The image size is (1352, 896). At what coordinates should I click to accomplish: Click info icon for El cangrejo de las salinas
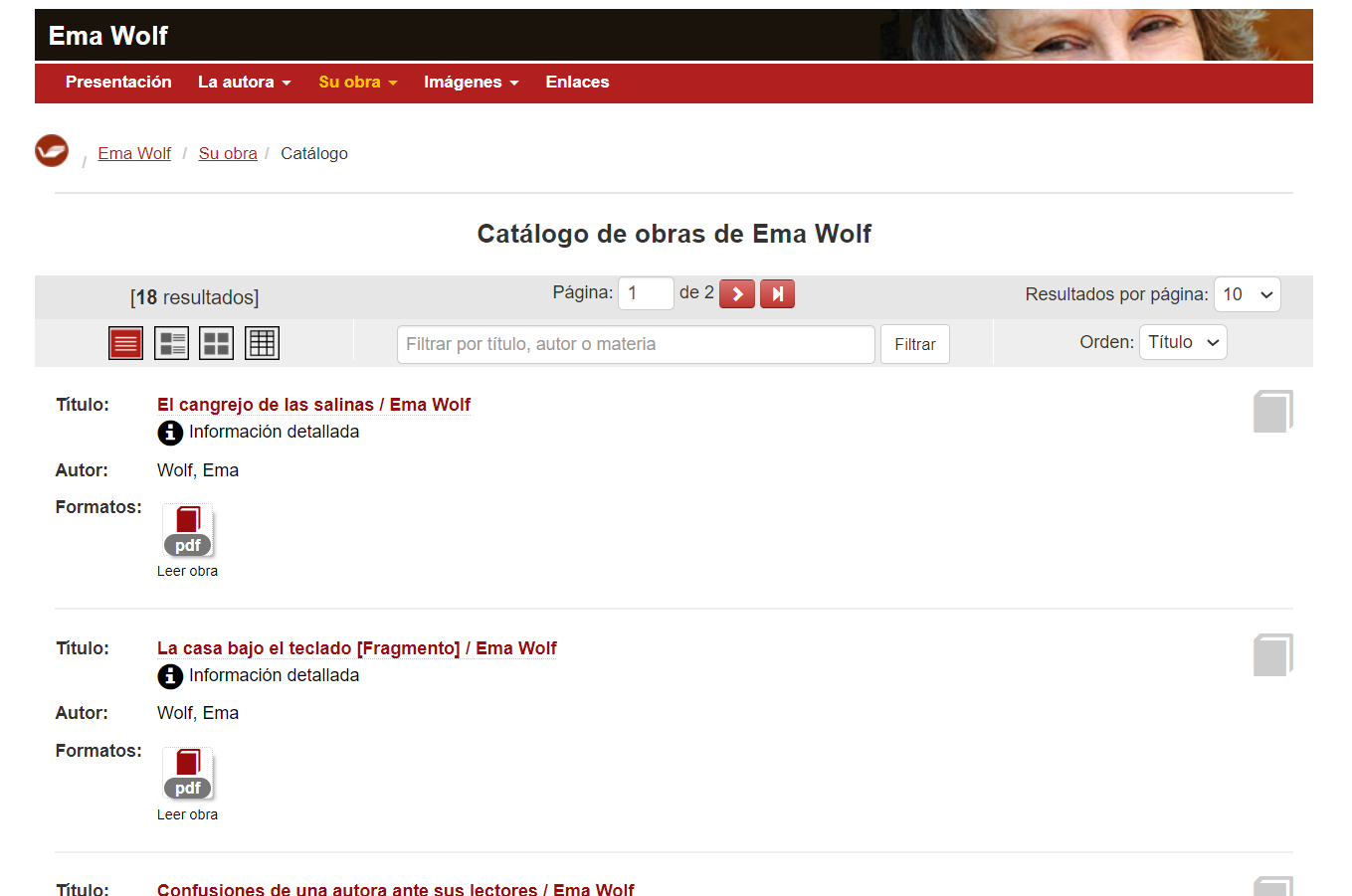tap(170, 433)
